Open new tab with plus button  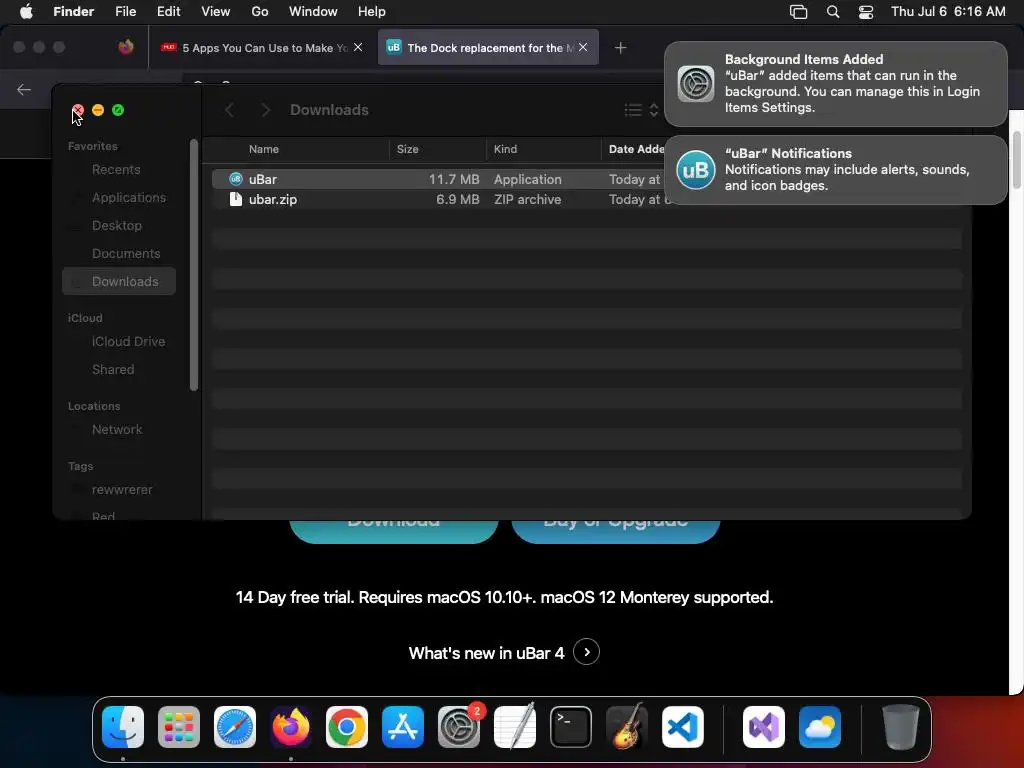click(620, 48)
